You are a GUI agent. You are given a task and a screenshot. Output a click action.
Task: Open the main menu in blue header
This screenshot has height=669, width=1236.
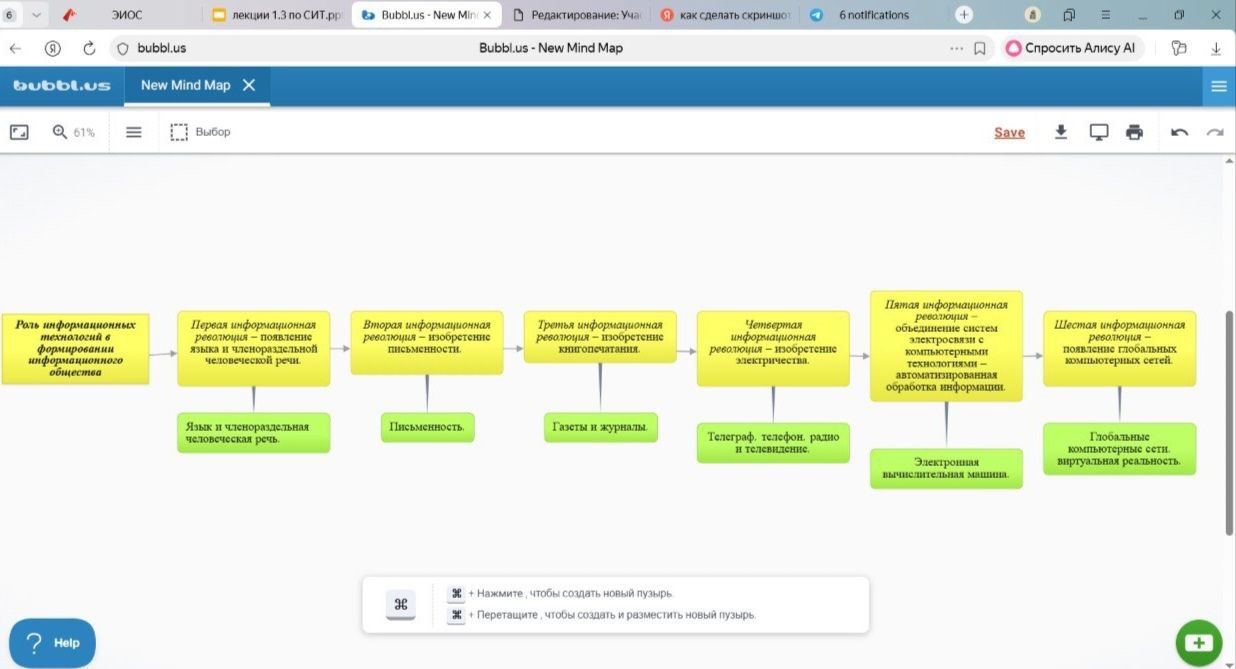click(1218, 86)
